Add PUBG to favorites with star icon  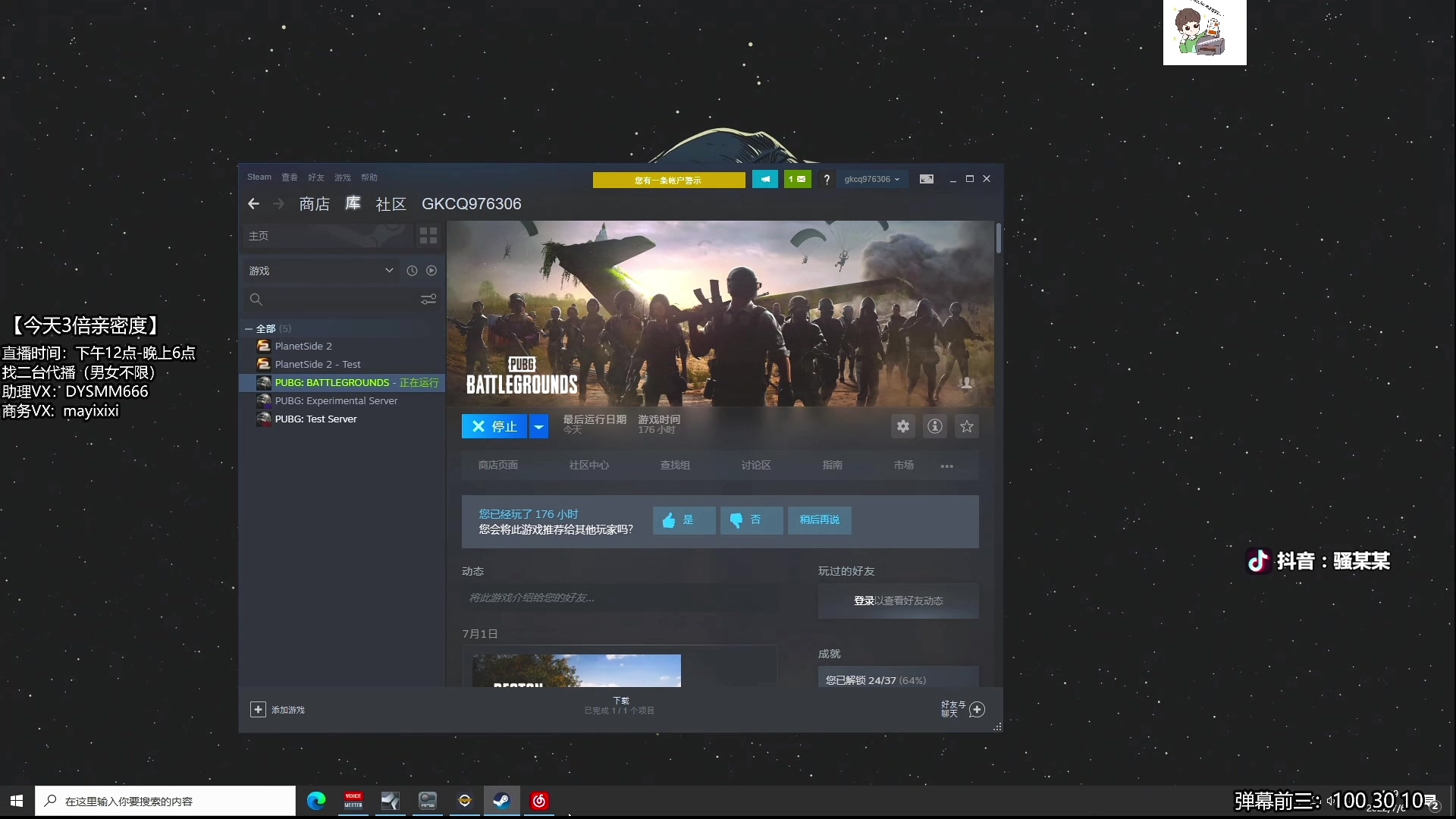966,426
